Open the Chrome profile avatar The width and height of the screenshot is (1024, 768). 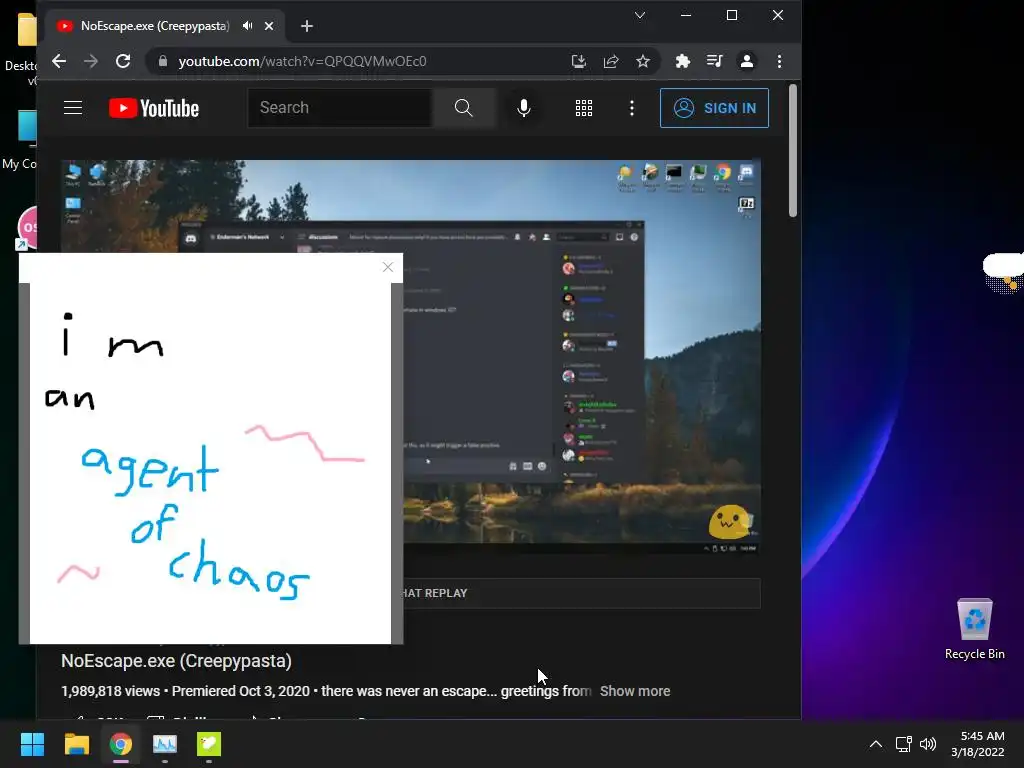click(746, 61)
